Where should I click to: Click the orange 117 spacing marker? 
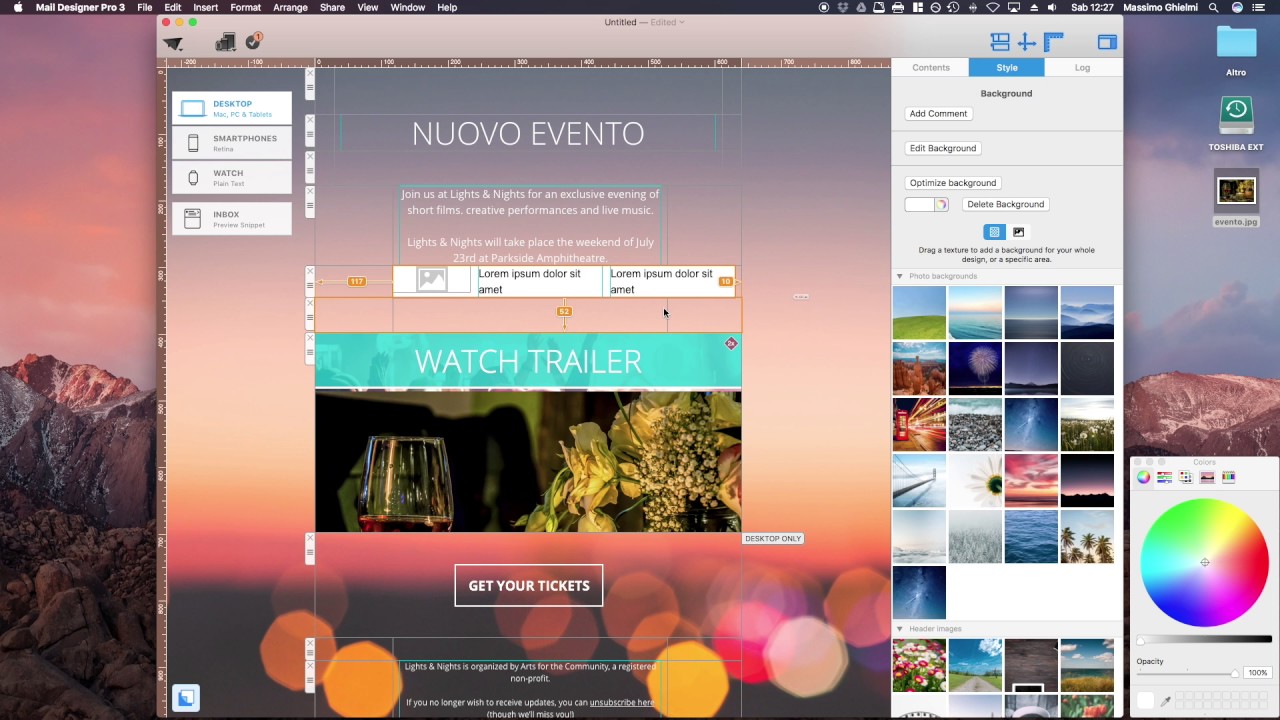click(x=356, y=282)
